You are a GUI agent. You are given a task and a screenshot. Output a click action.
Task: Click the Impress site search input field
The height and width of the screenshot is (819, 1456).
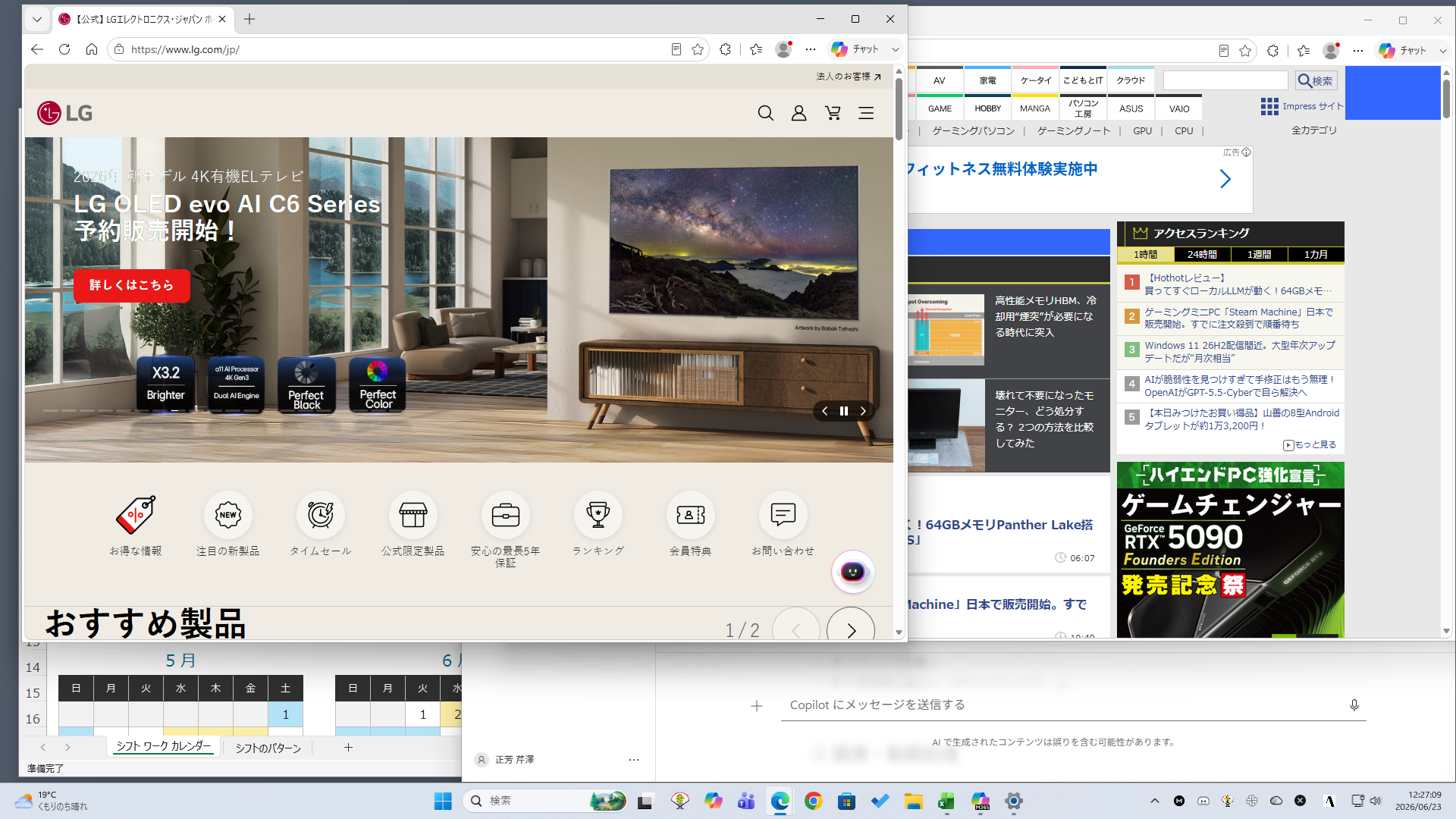click(x=1225, y=80)
